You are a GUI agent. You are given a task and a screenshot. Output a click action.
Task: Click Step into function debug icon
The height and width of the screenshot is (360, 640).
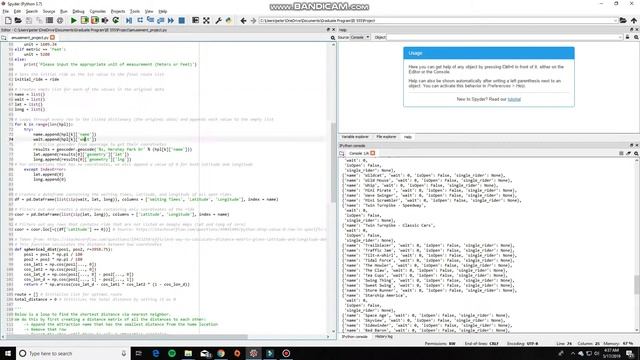click(150, 20)
